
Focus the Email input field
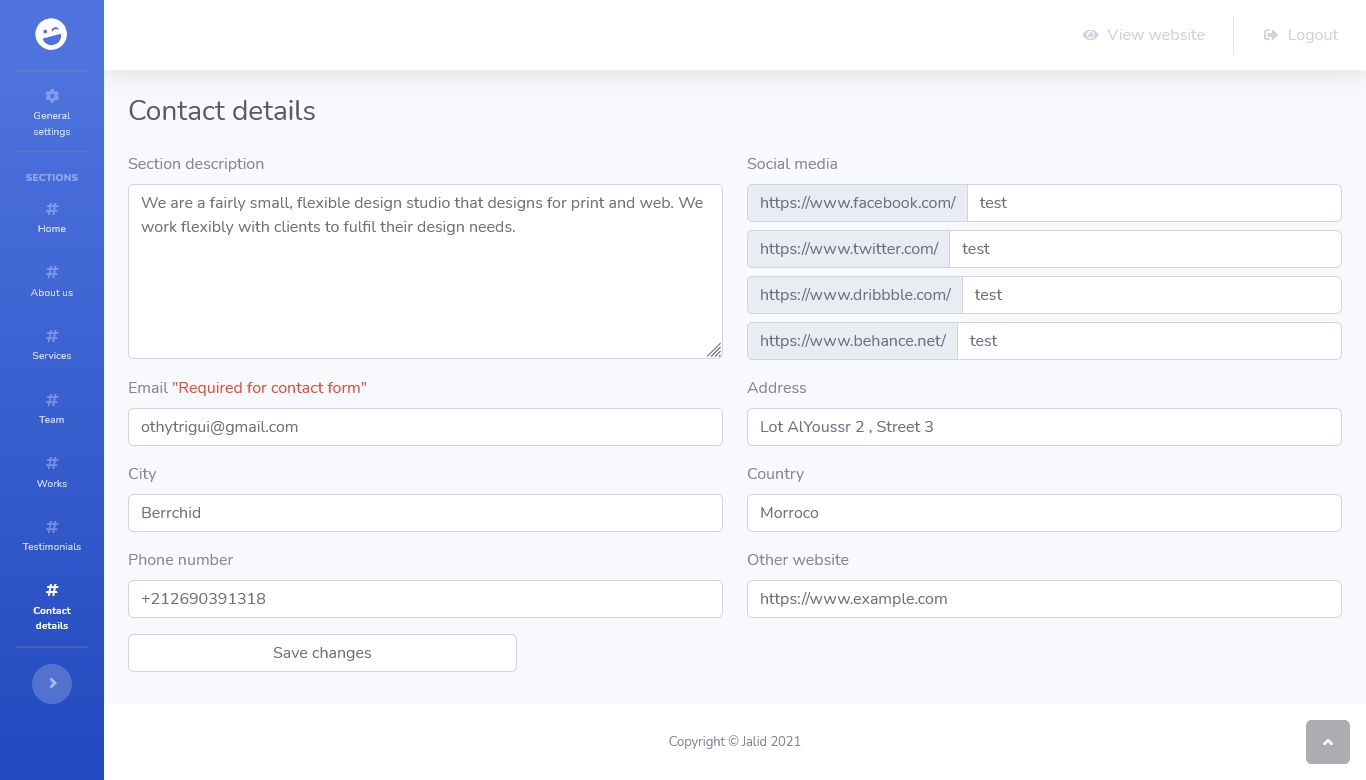tap(425, 427)
